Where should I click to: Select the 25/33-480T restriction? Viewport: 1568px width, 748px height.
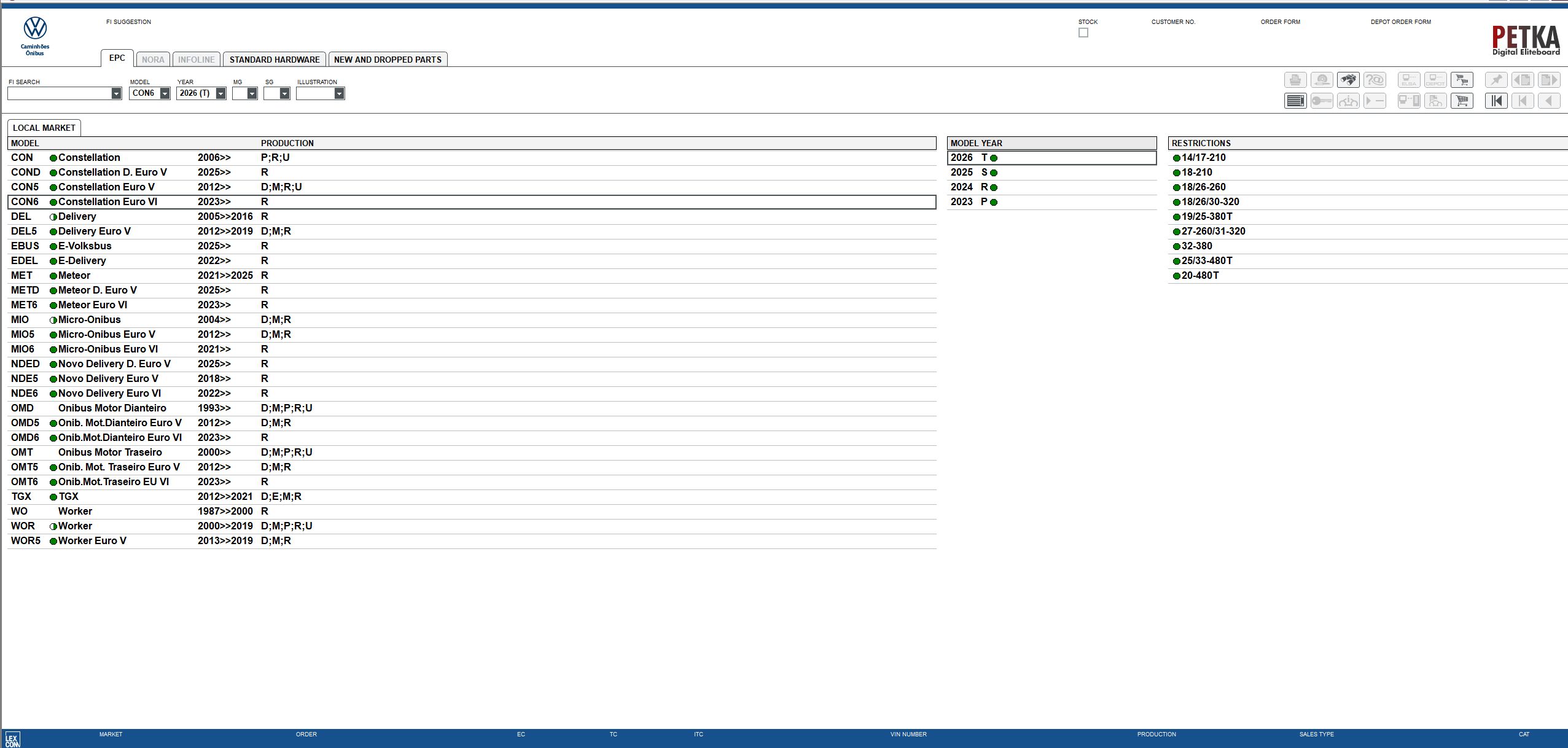(1368, 261)
